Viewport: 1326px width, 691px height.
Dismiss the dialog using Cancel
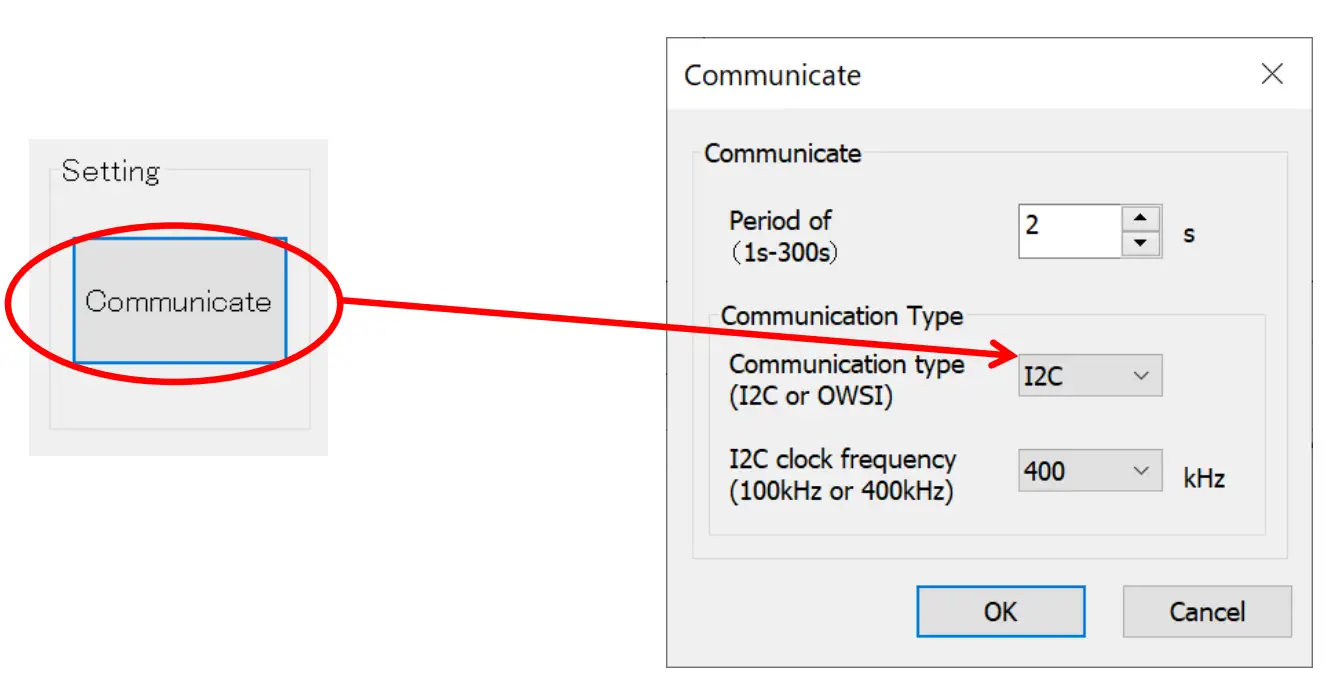[x=1206, y=611]
